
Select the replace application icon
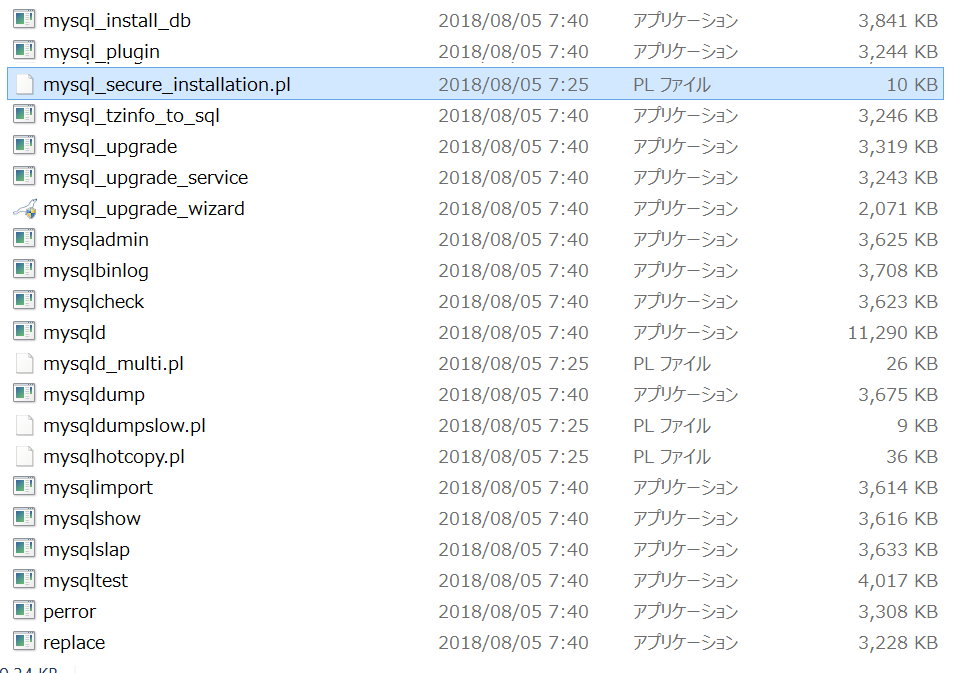coord(24,641)
